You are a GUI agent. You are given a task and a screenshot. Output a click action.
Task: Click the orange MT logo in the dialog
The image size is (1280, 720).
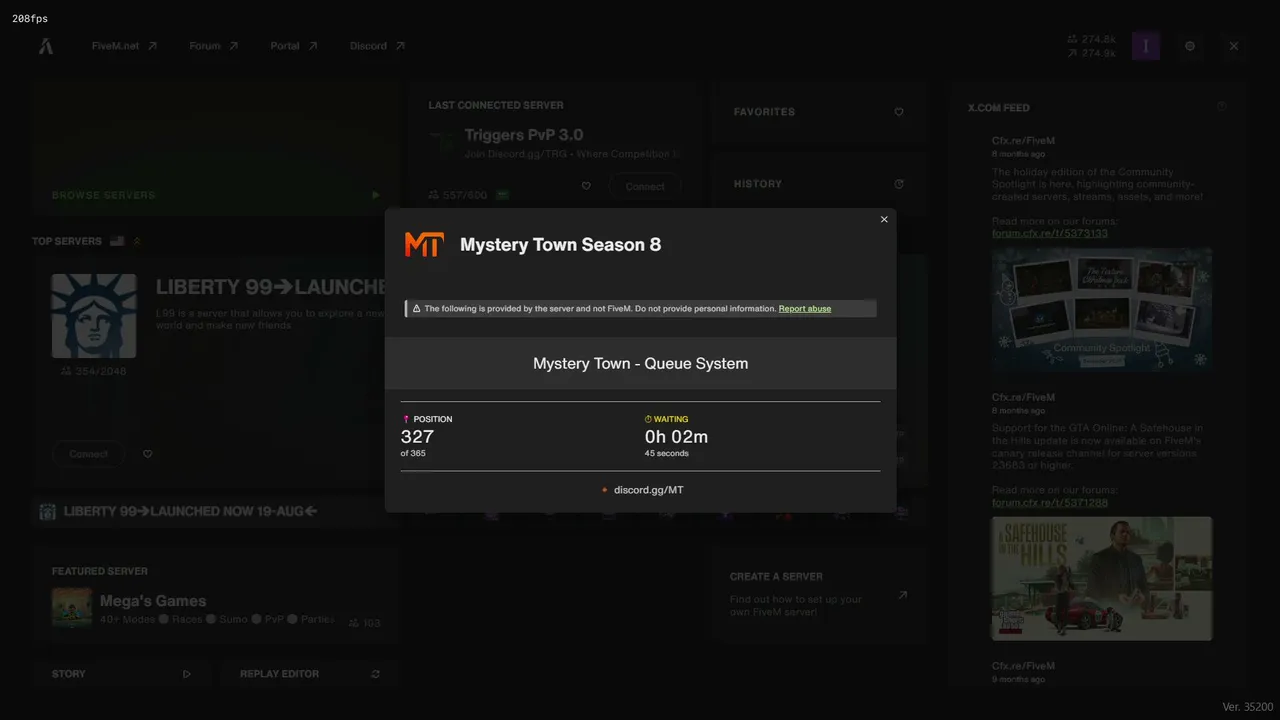(x=424, y=245)
